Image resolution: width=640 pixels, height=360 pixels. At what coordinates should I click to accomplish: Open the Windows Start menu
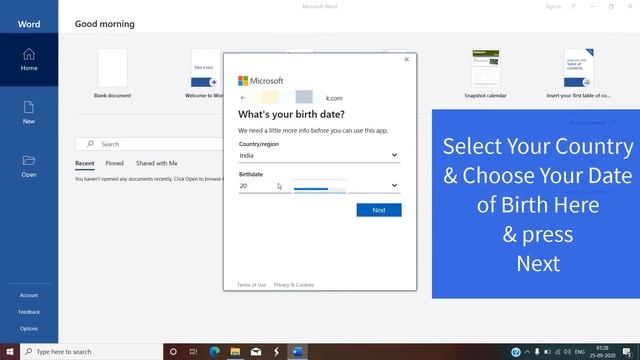[x=10, y=351]
